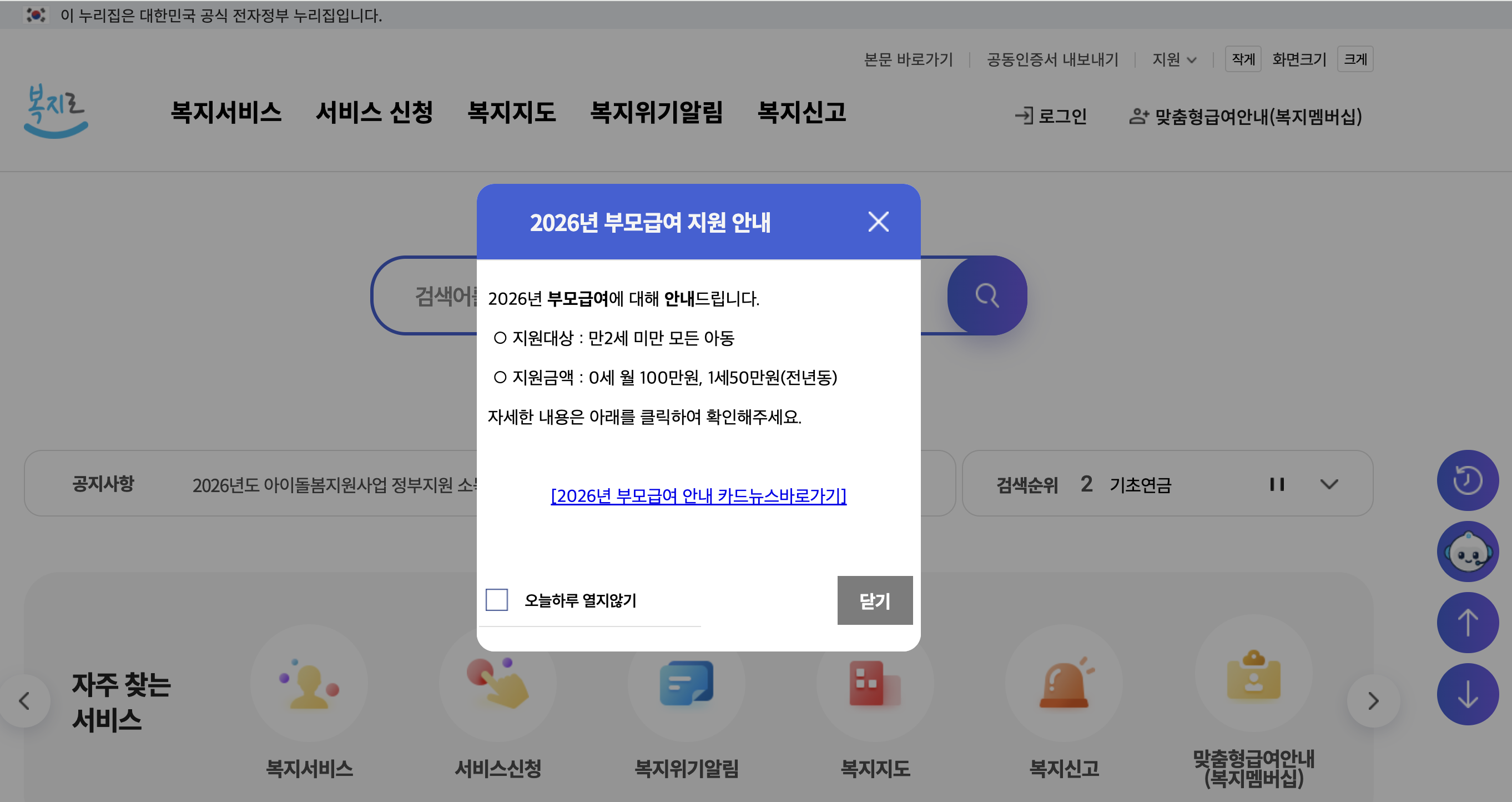Viewport: 1512px width, 802px height.
Task: Click the recent history clock icon
Action: 1468,480
